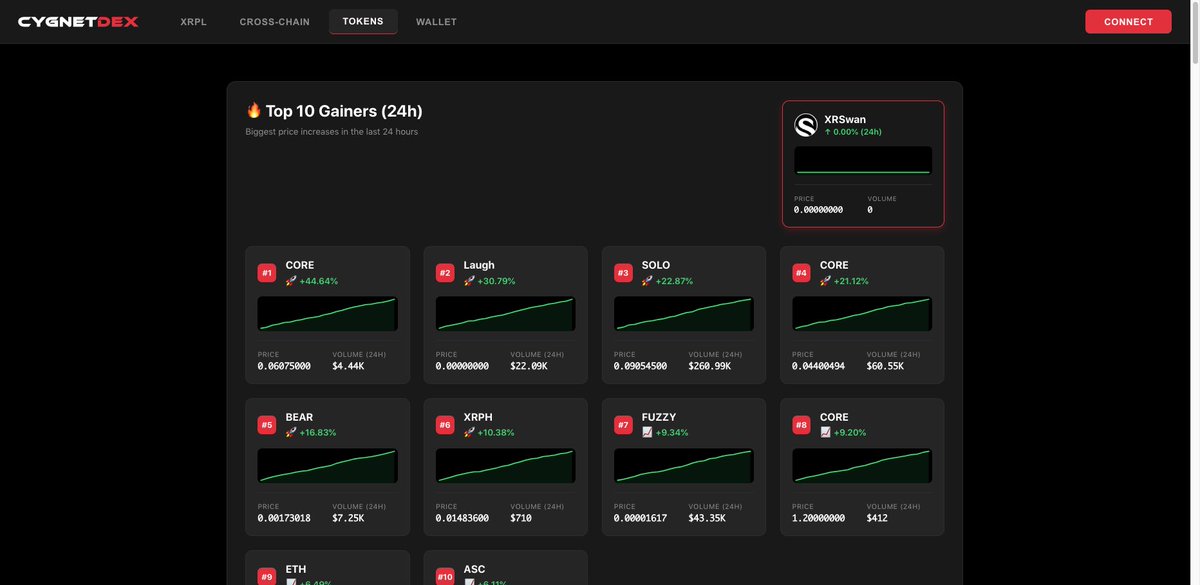Click the Connect button
Image resolution: width=1200 pixels, height=585 pixels.
[x=1128, y=21]
